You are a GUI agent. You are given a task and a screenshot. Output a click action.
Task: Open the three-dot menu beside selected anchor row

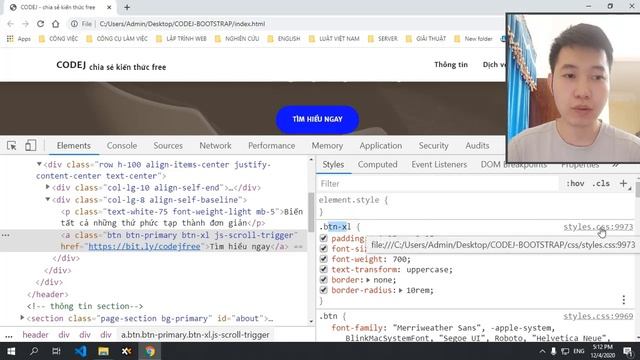[x=6, y=236]
